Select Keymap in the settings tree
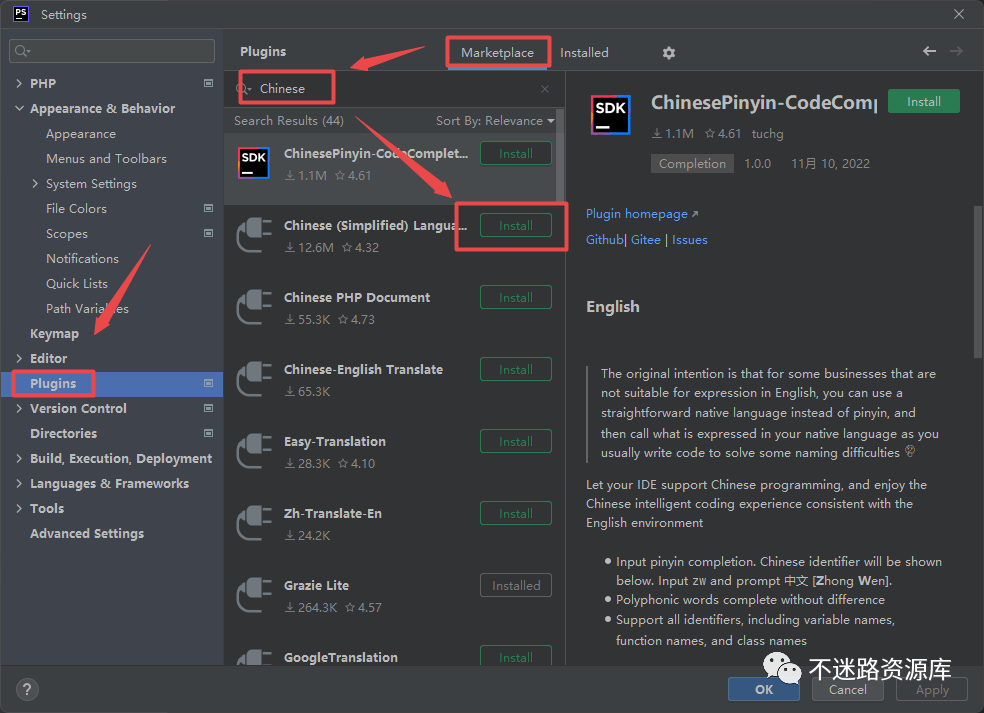Image resolution: width=984 pixels, height=713 pixels. click(55, 334)
